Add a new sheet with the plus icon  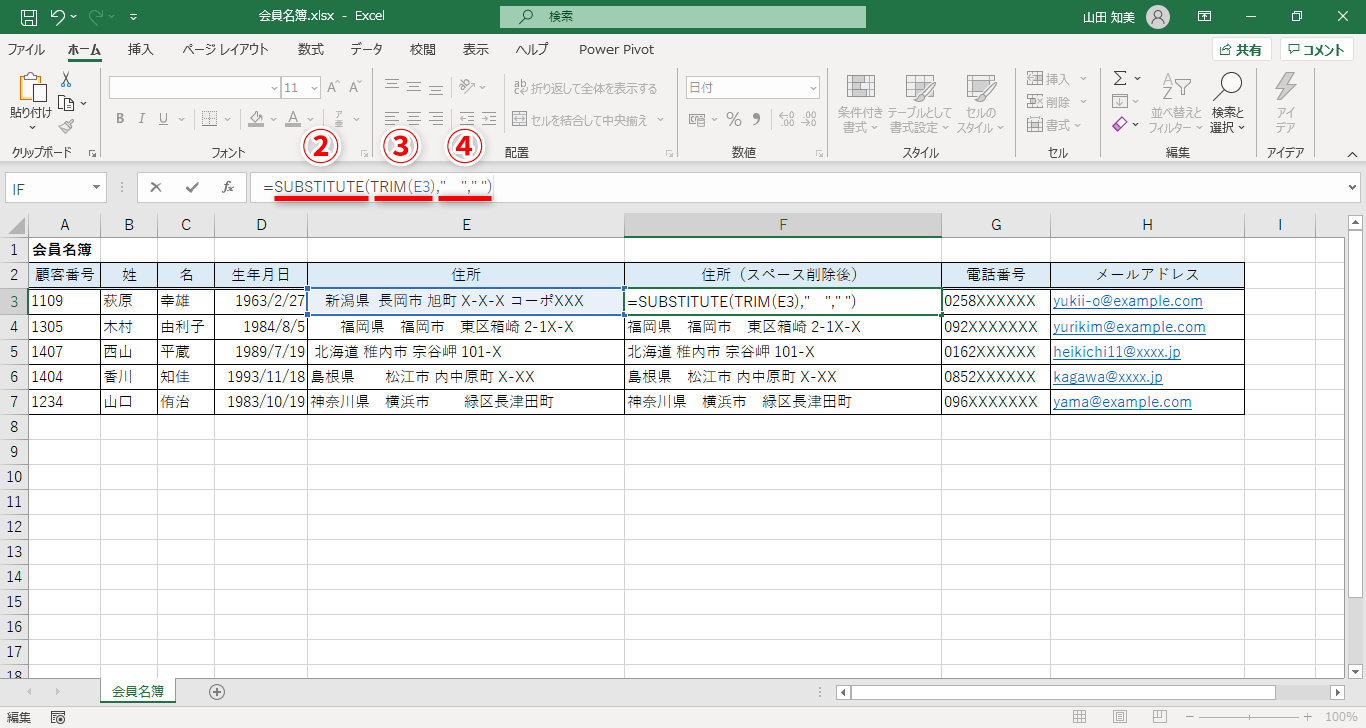point(217,691)
